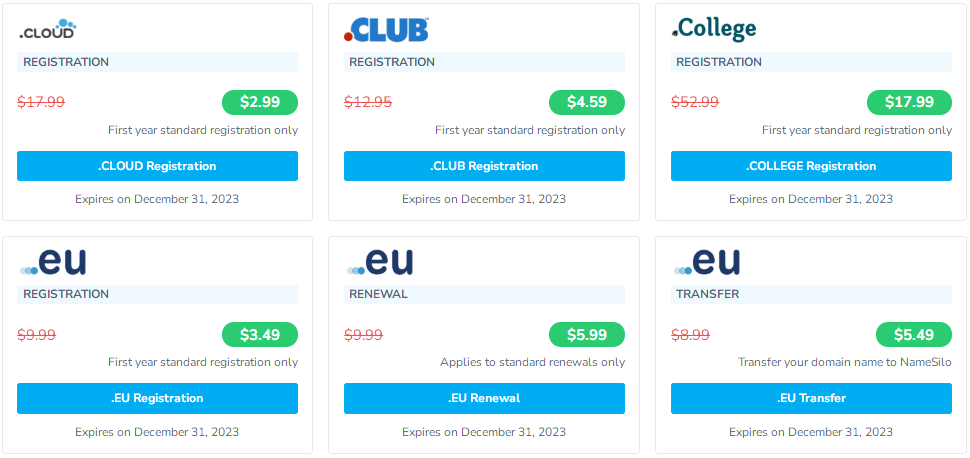Click the $3.49 price badge
The height and width of the screenshot is (458, 970).
point(260,334)
